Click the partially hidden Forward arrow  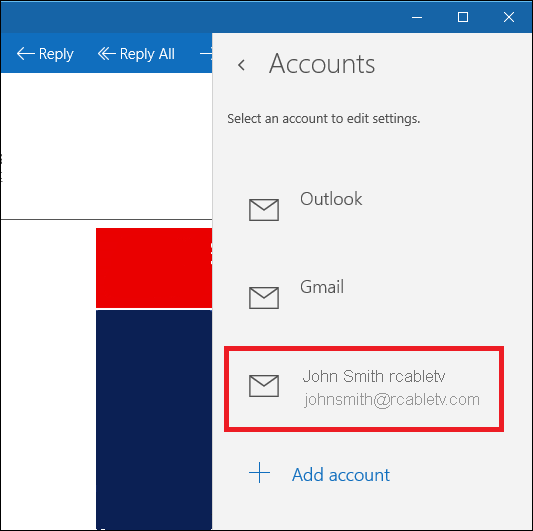tap(206, 54)
